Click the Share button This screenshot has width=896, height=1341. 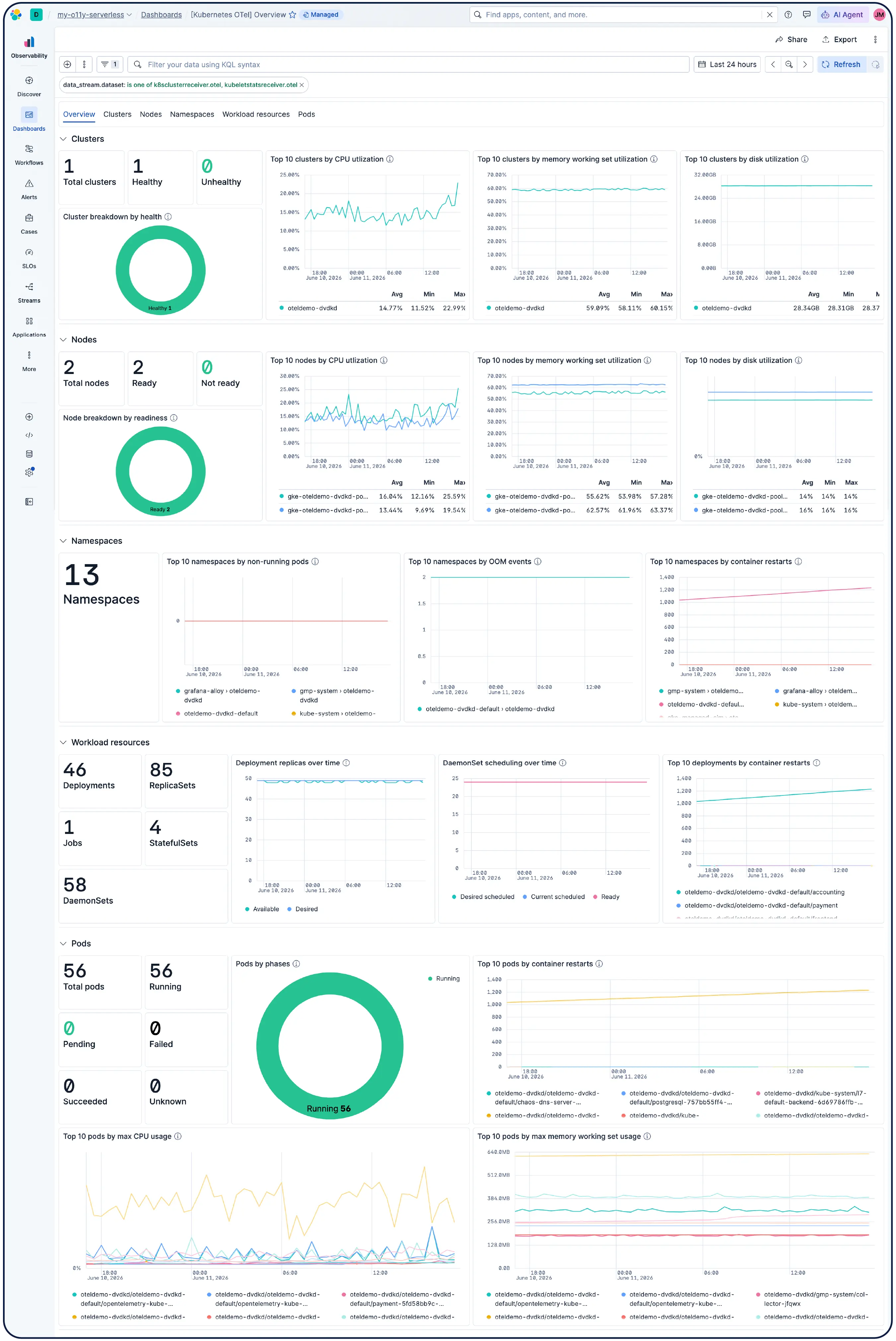click(792, 39)
